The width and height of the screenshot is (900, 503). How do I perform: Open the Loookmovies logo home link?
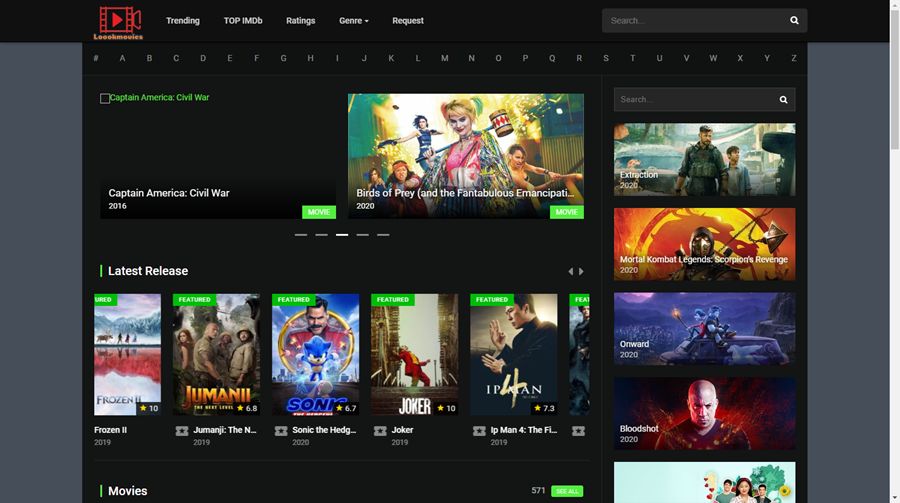[118, 22]
